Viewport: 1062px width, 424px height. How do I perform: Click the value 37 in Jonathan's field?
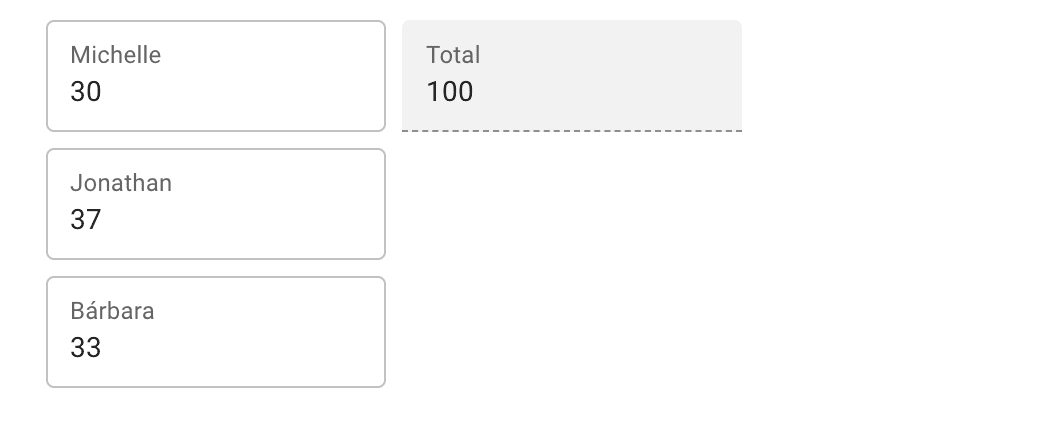click(x=86, y=220)
